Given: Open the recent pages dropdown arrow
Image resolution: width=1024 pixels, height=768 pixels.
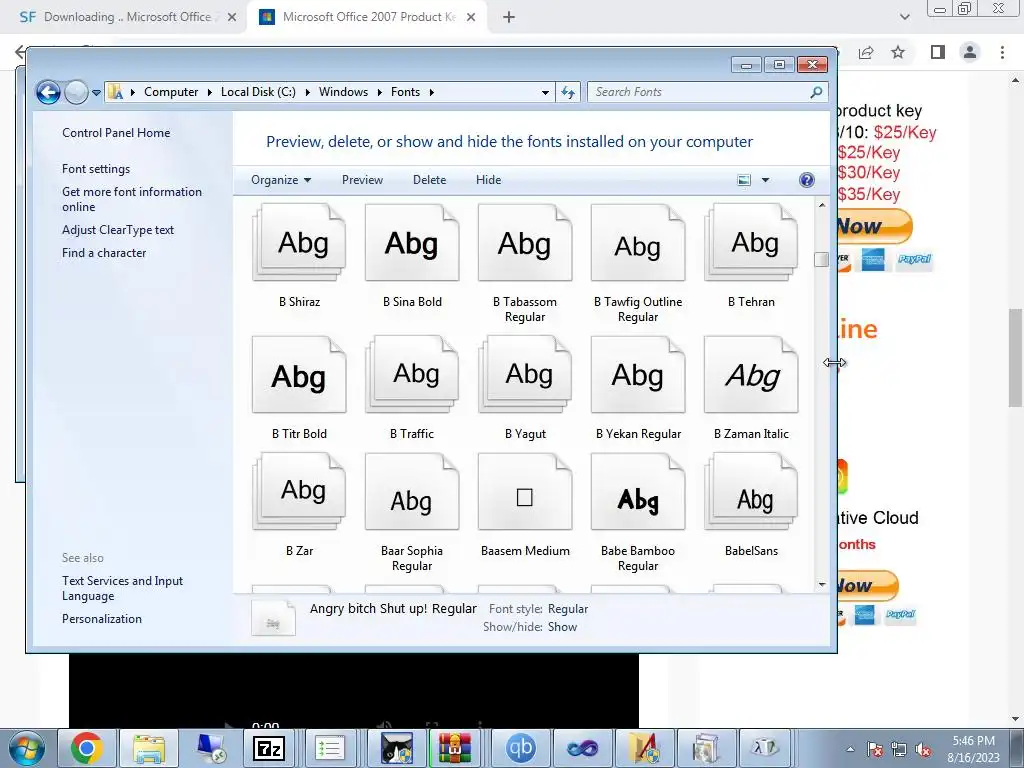Looking at the screenshot, I should point(96,93).
